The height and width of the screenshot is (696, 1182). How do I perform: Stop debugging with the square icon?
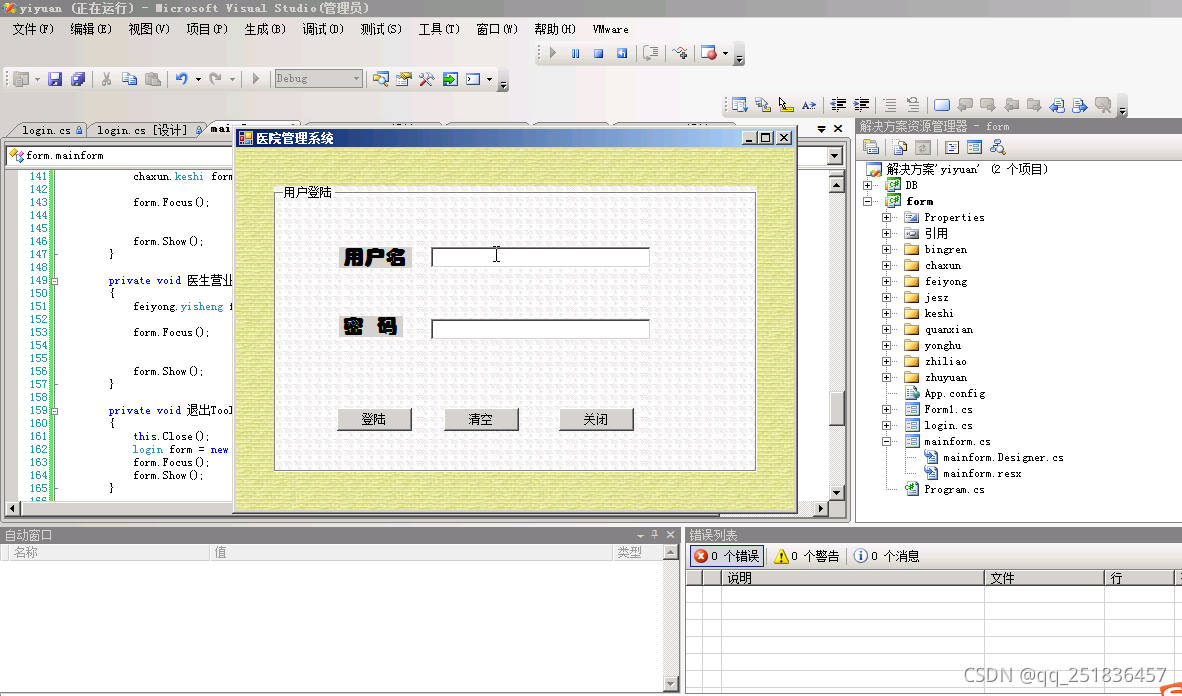[x=599, y=54]
